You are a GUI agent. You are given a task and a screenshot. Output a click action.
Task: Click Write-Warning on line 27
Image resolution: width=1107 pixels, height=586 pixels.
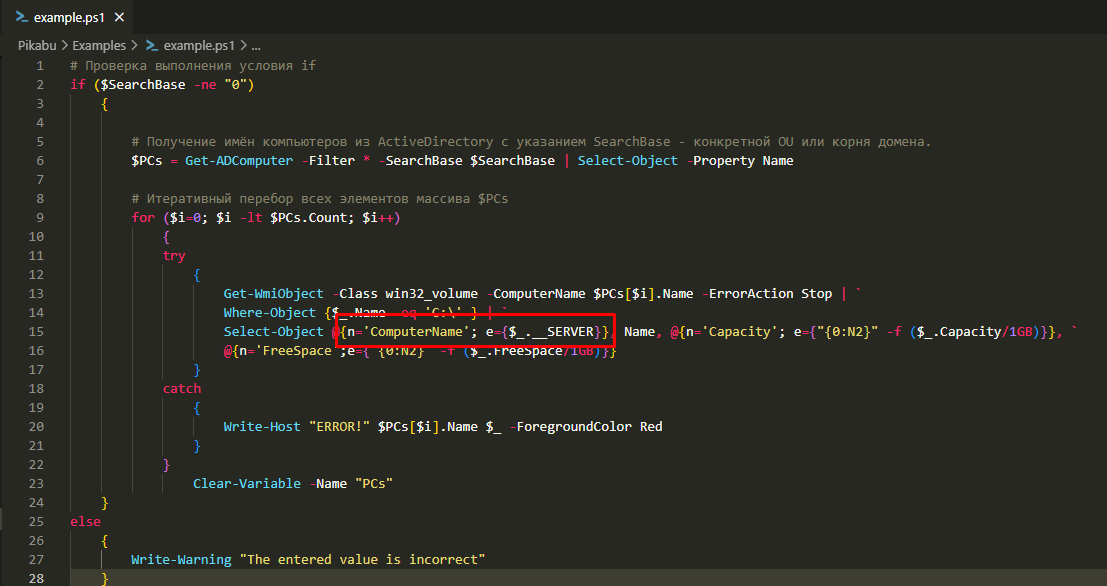(181, 560)
